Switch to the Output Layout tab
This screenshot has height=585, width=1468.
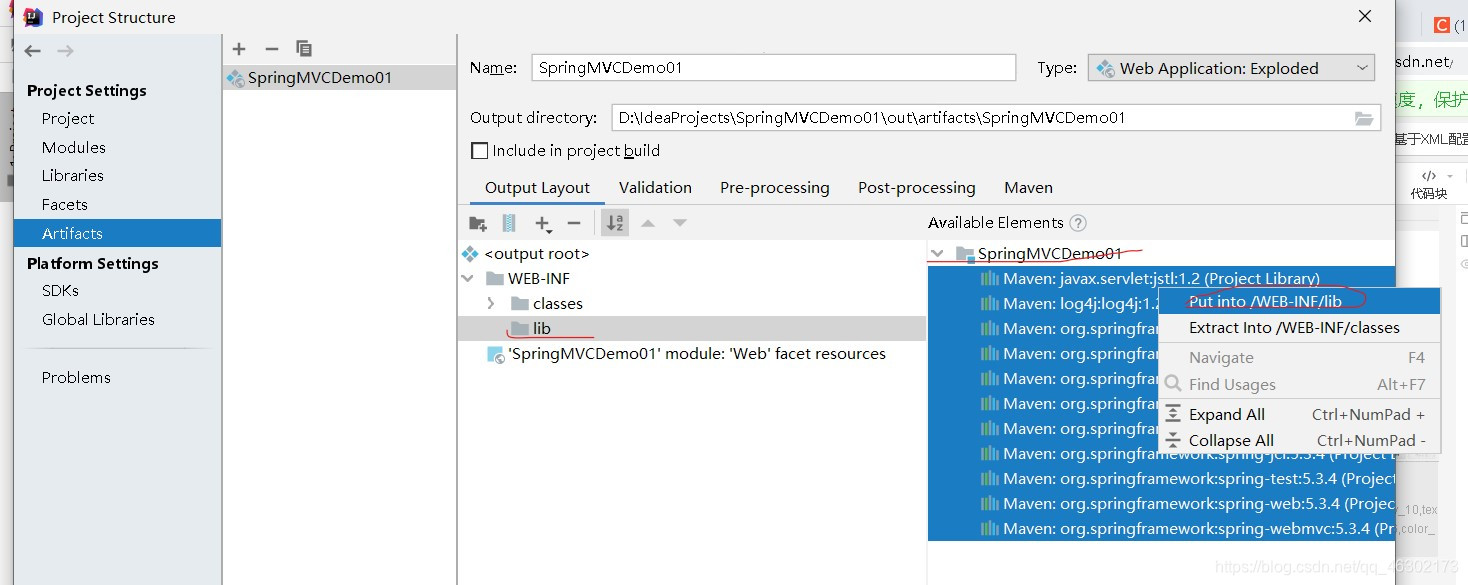click(x=537, y=188)
